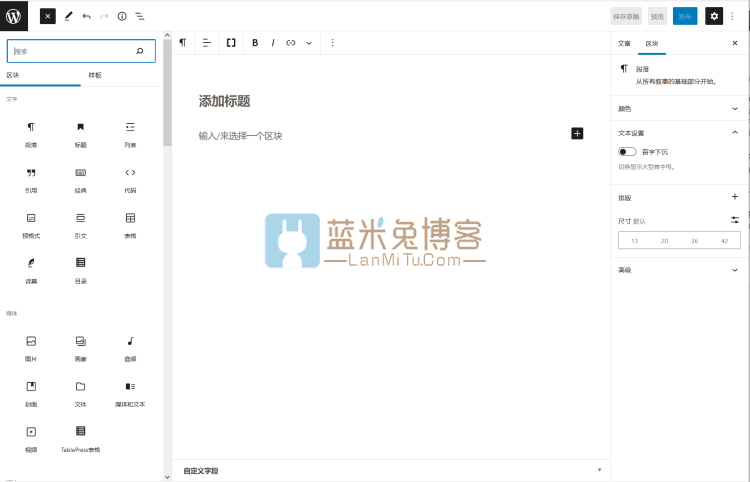Image resolution: width=750 pixels, height=482 pixels.
Task: Toggle the insert link toolbar button
Action: click(291, 43)
